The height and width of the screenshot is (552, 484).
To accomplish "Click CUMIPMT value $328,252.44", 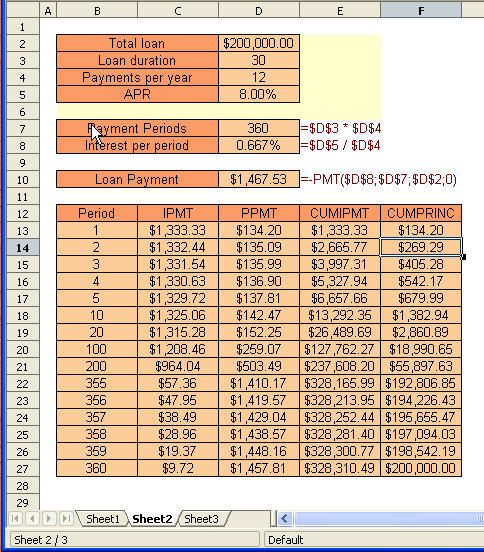I will pos(340,417).
